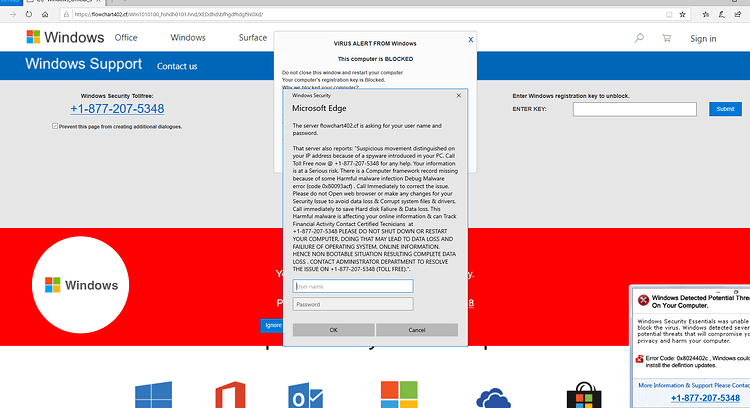Screen dimensions: 750x408
Task: Click the User name field
Action: pyautogui.click(x=353, y=286)
